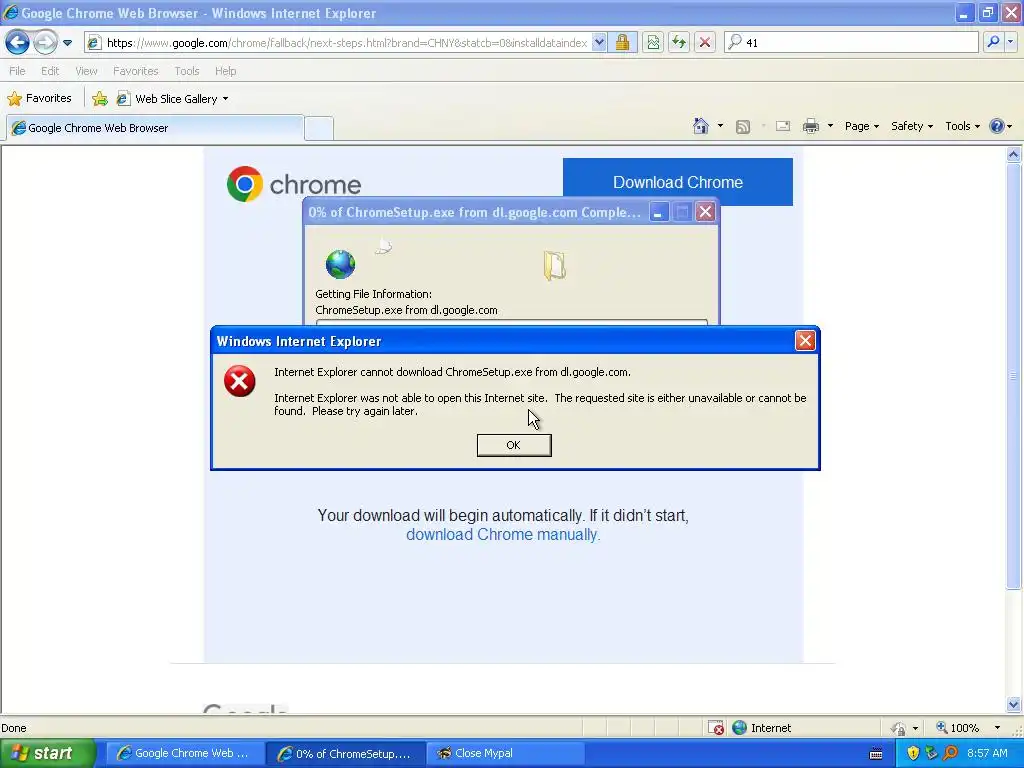Click the Add to Favorites Bar icon
Screen dimensions: 1024x768
100,99
